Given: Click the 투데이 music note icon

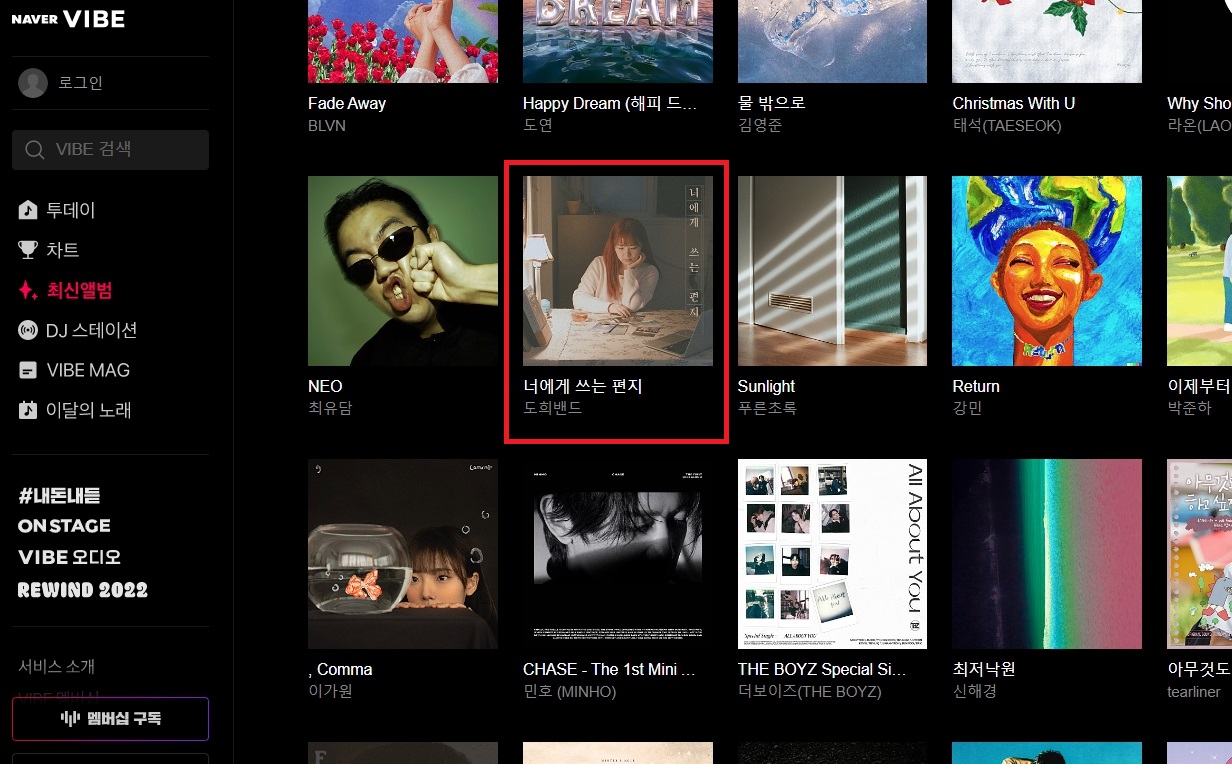Looking at the screenshot, I should coord(28,210).
